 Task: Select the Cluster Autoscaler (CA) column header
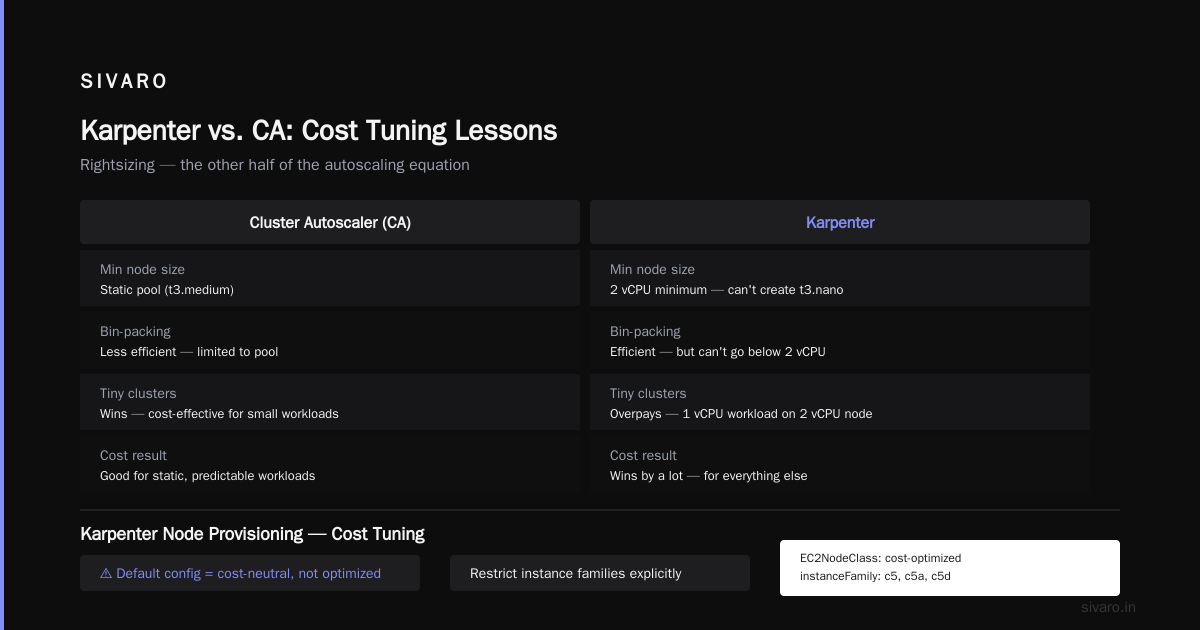(330, 222)
